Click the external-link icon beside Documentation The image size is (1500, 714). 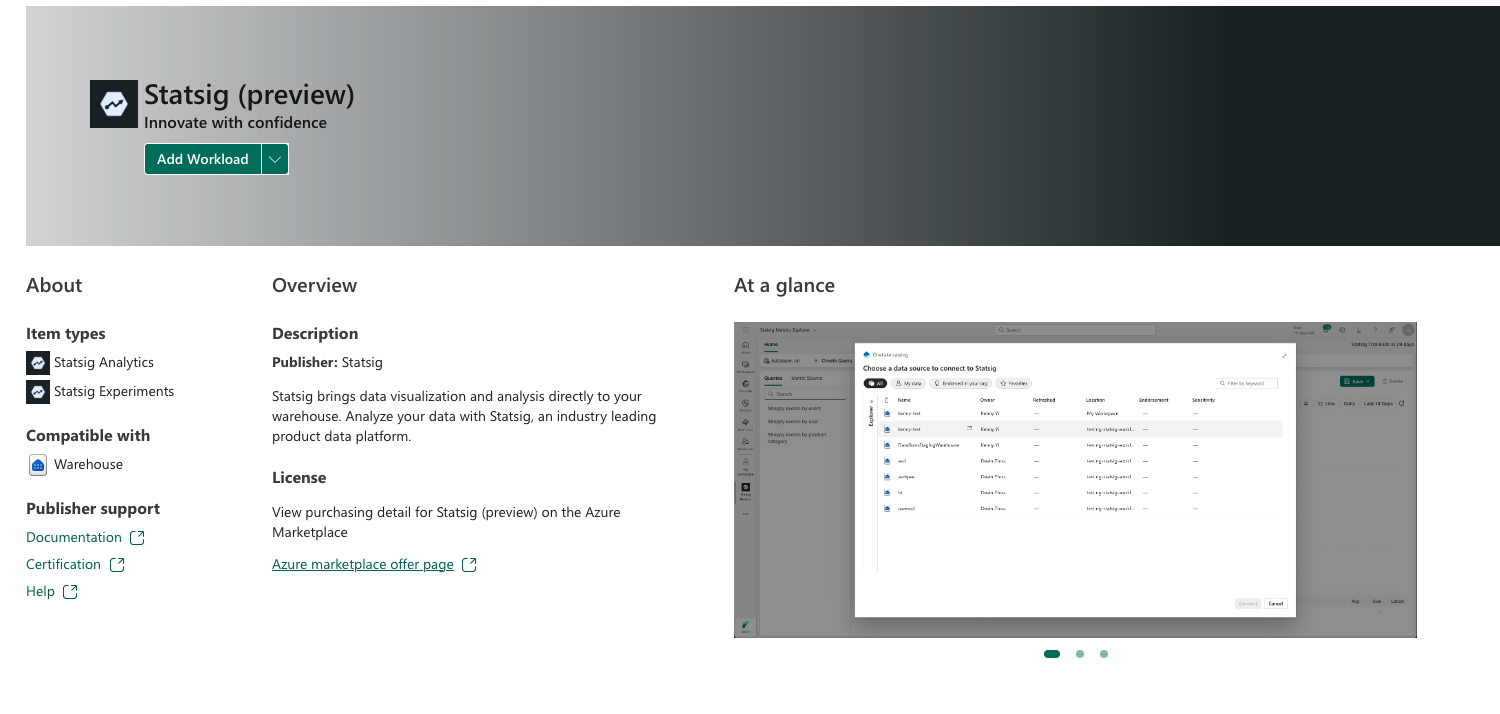[138, 538]
